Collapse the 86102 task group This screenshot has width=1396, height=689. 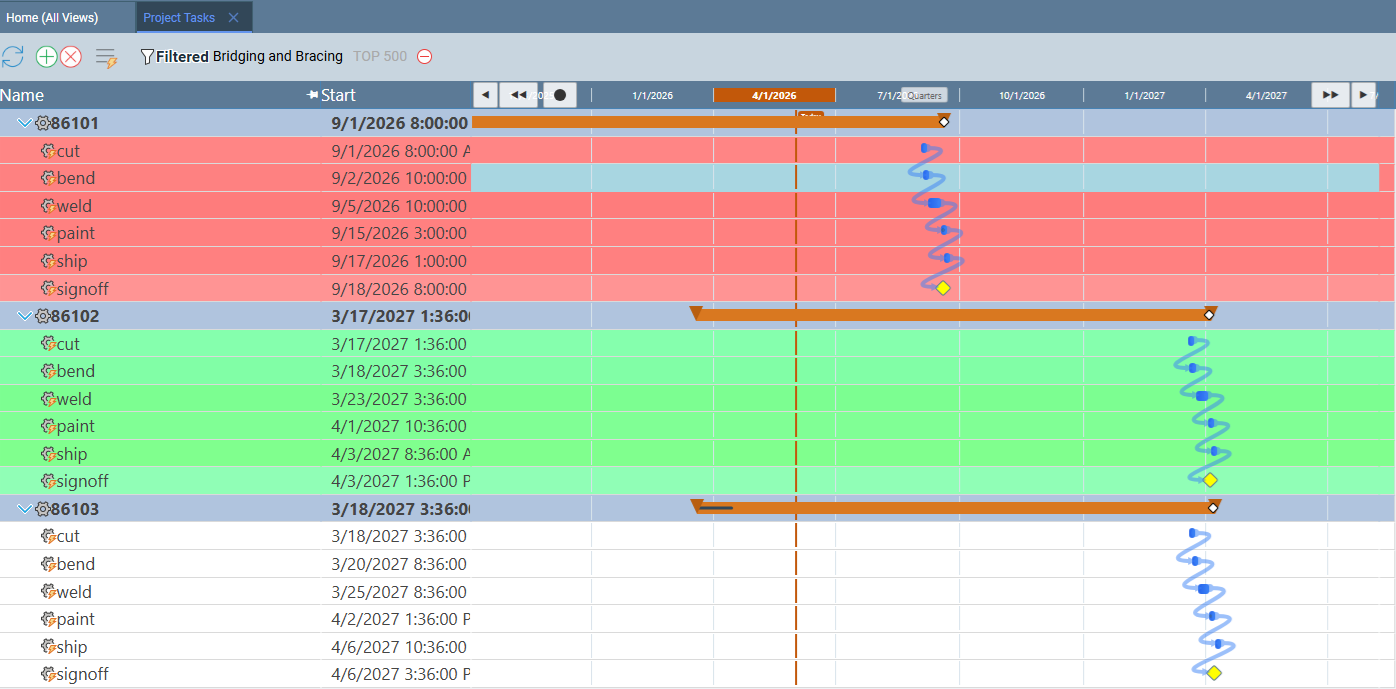pos(25,316)
